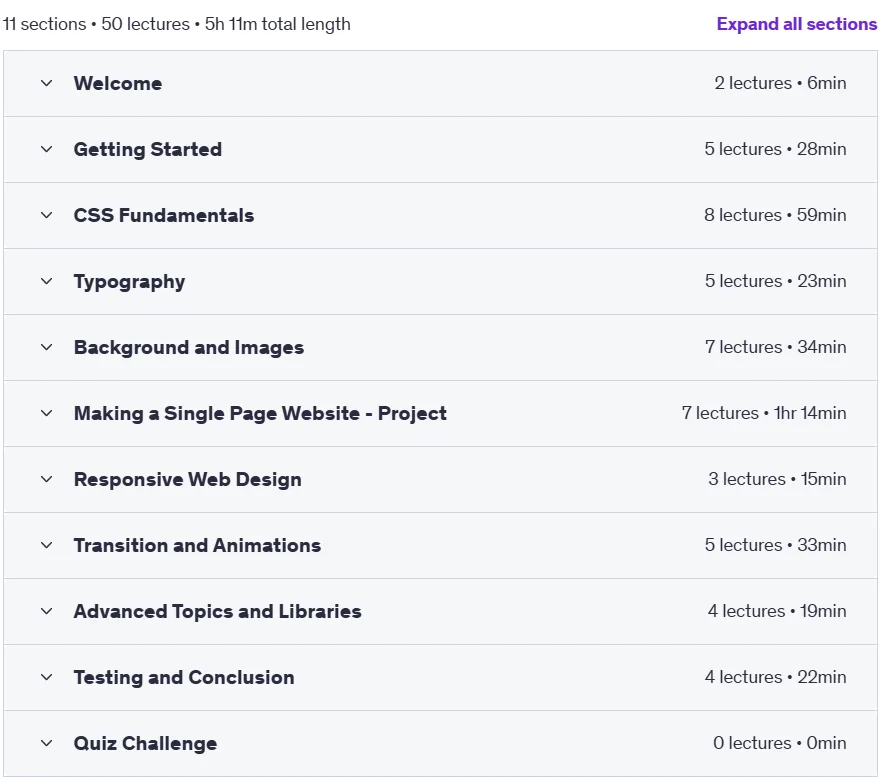The height and width of the screenshot is (779, 880).
Task: Click the Quiz Challenge section title
Action: 145,744
